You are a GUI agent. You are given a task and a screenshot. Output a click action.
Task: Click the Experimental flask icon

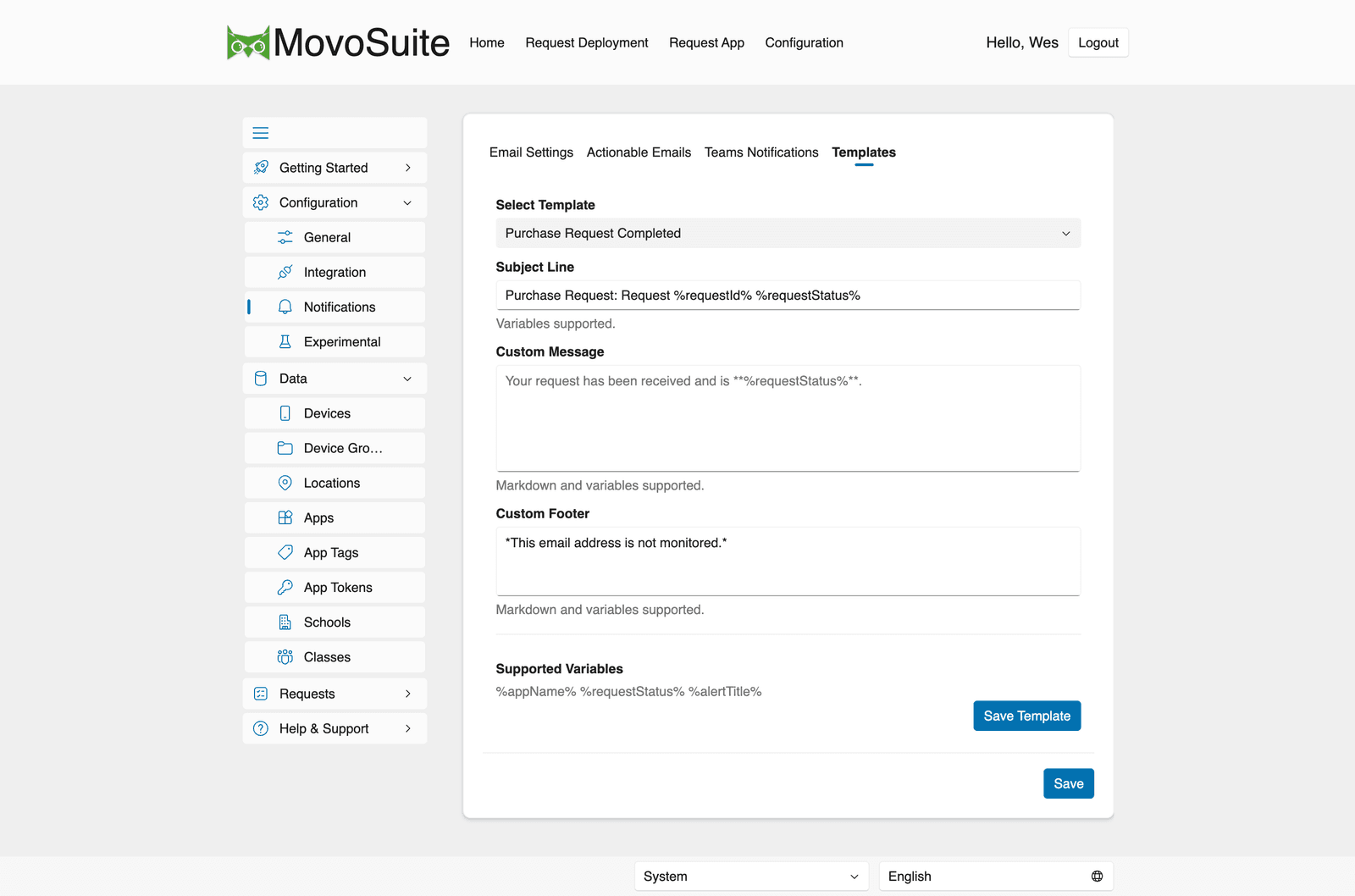pyautogui.click(x=285, y=341)
